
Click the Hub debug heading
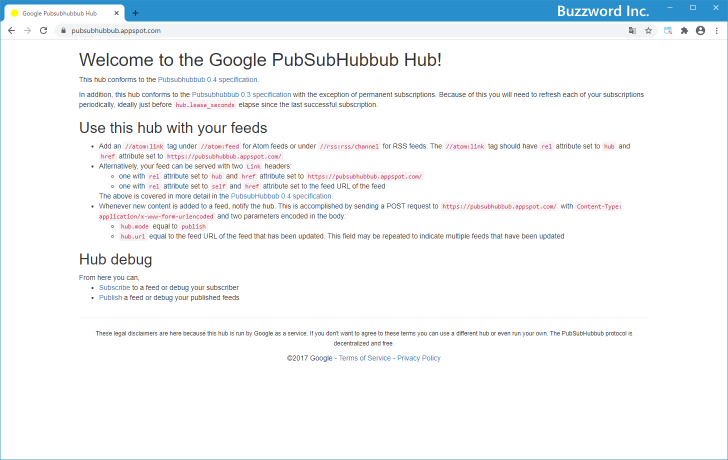116,259
